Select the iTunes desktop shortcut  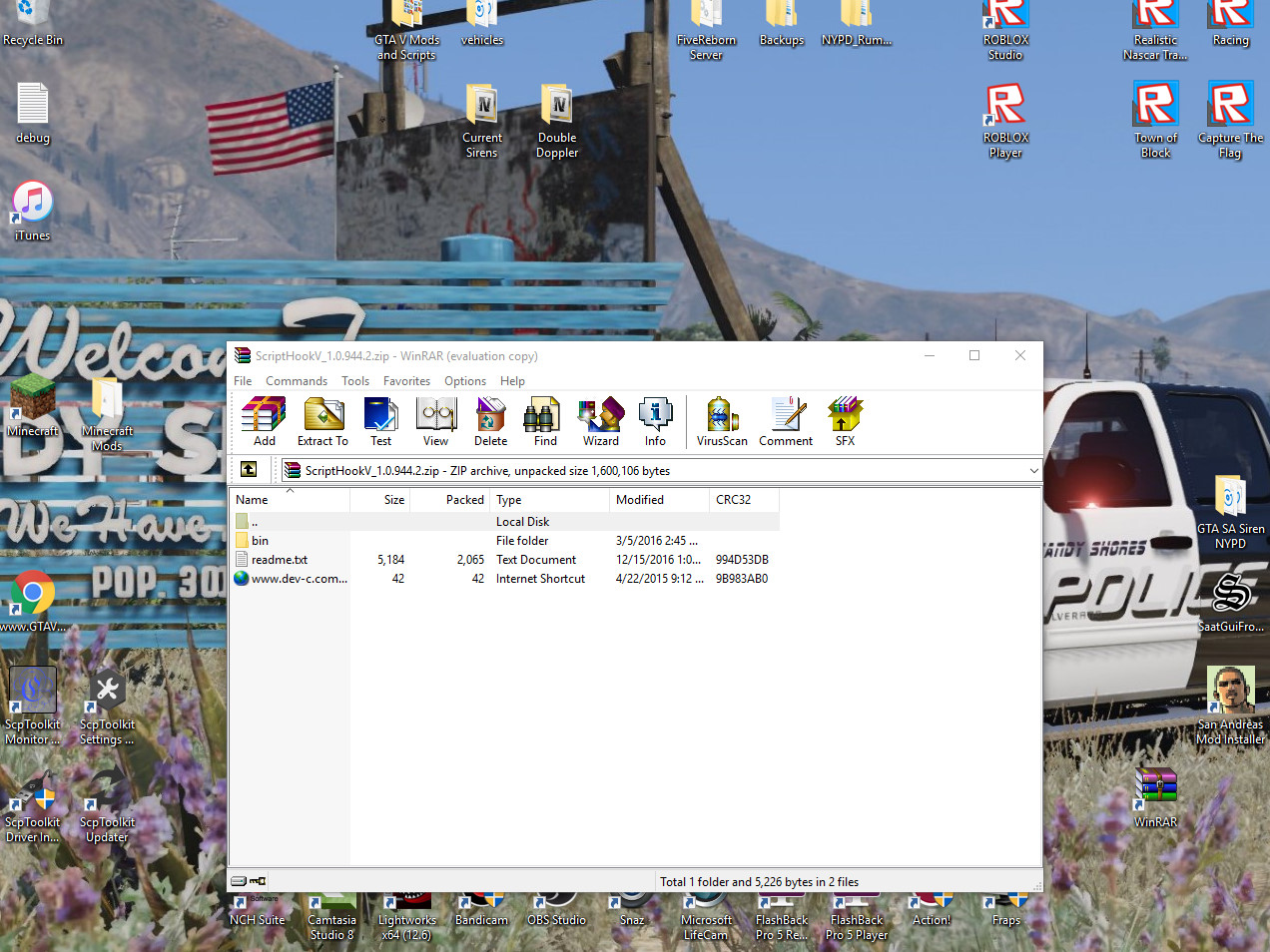(x=33, y=212)
